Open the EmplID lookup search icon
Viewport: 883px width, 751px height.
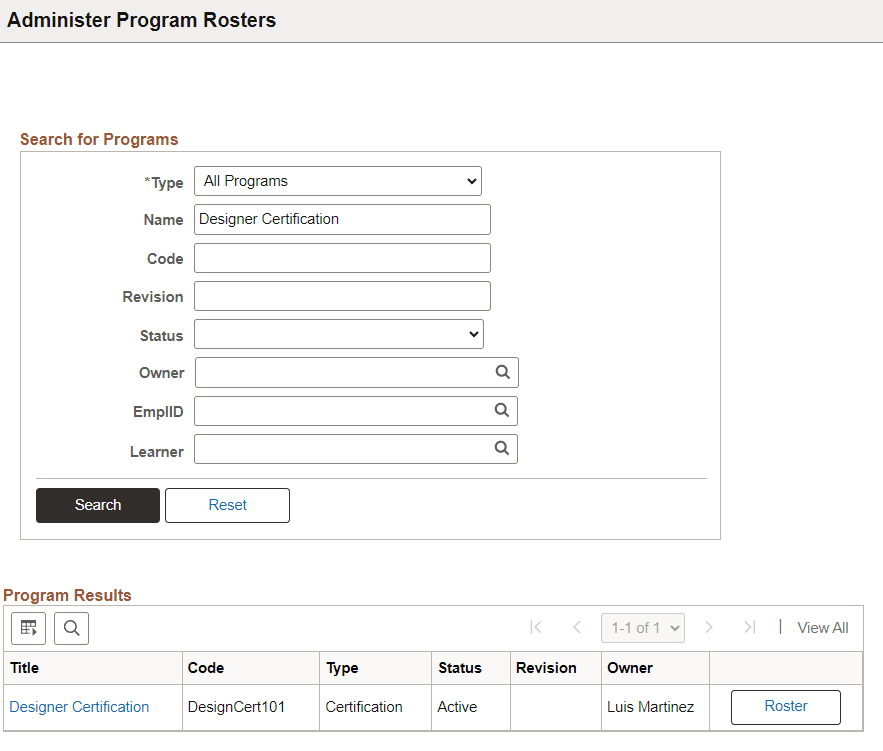(x=502, y=410)
